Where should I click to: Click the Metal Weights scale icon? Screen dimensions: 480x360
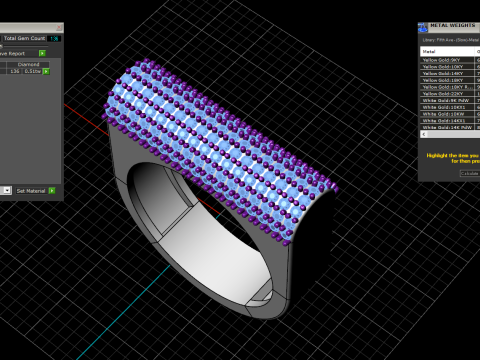click(x=423, y=27)
